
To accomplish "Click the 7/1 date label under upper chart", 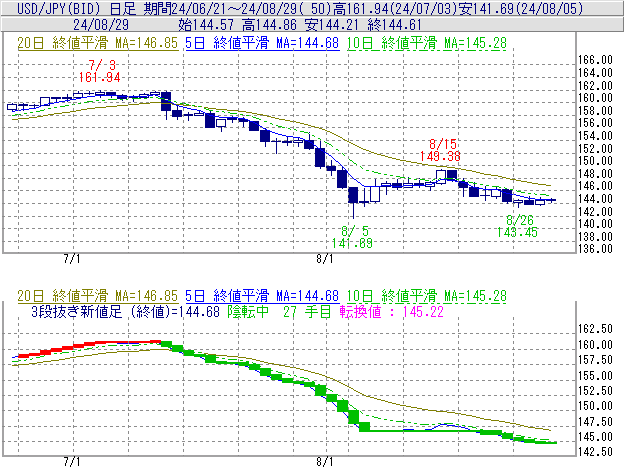I will [x=72, y=259].
